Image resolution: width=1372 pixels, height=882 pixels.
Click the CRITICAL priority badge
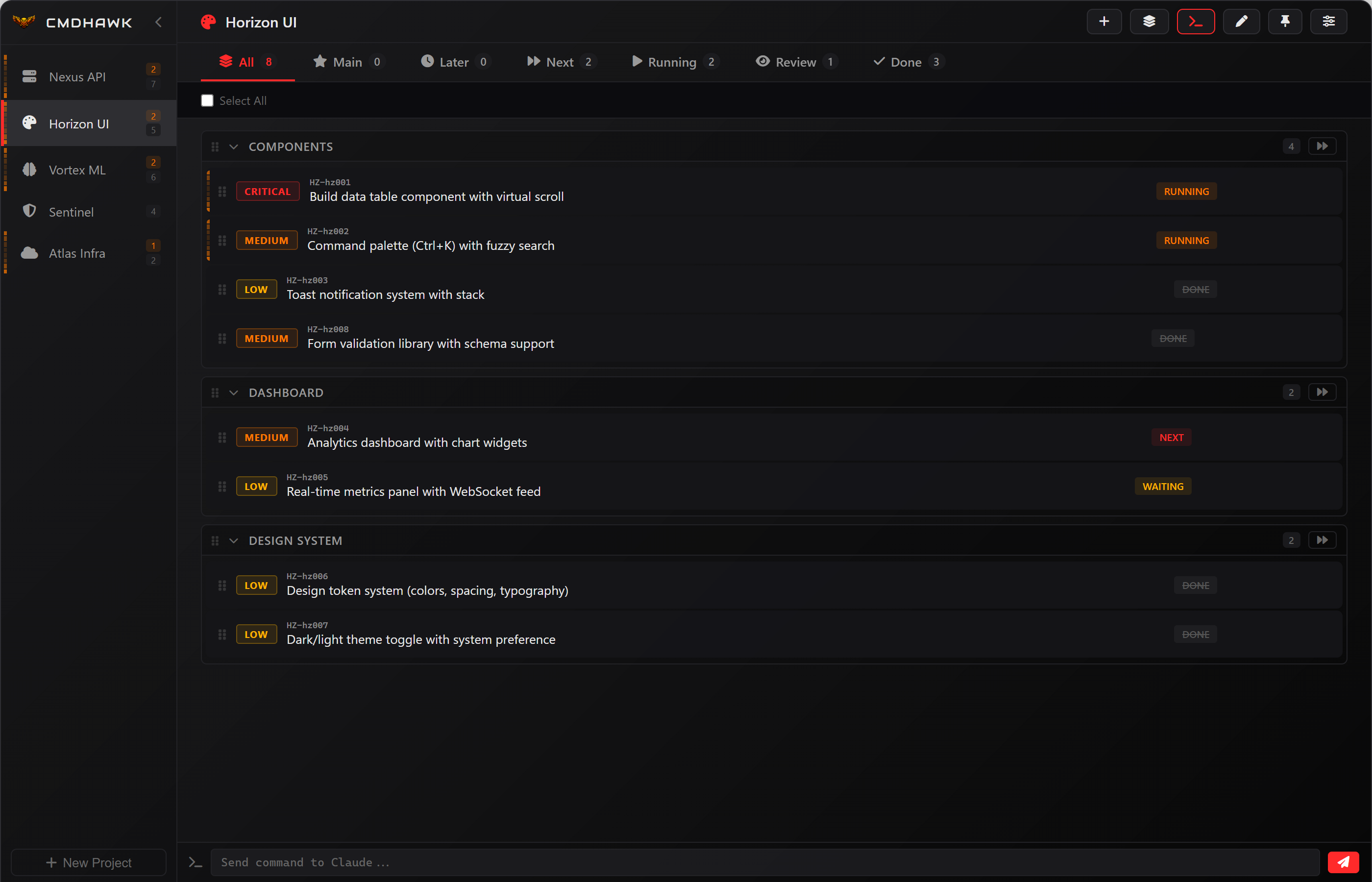click(268, 191)
